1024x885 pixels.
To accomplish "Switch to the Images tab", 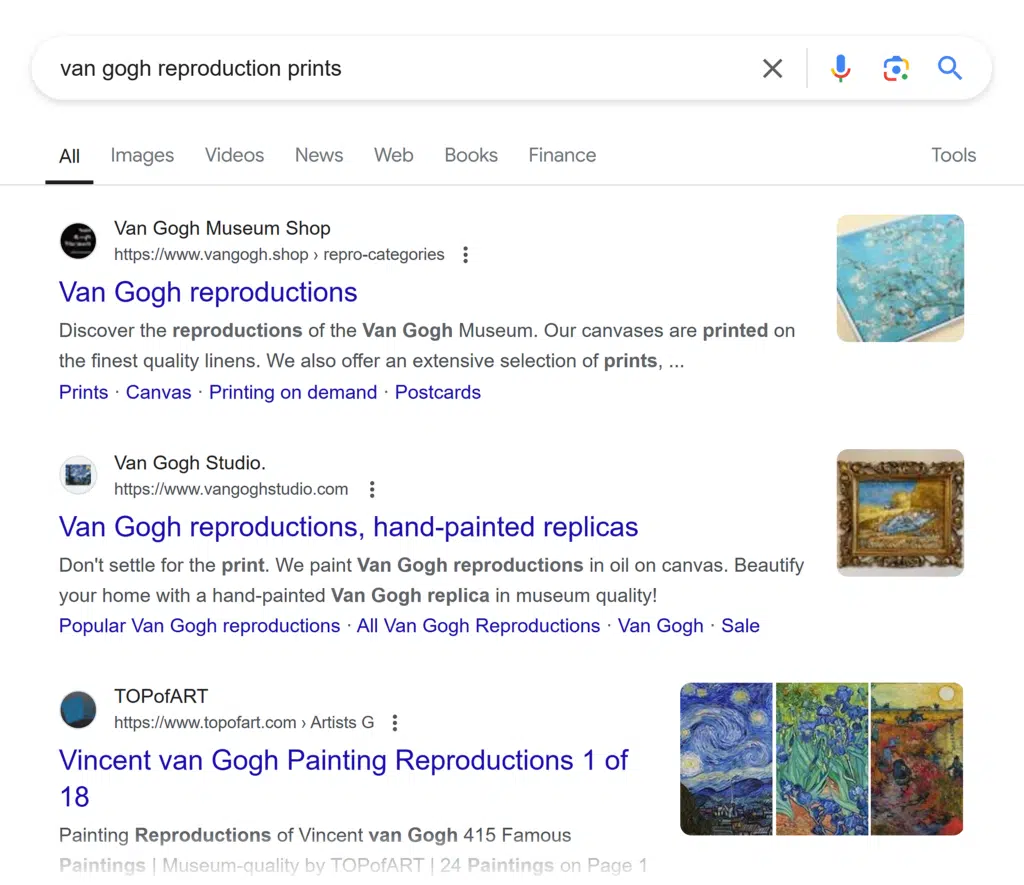I will point(142,155).
